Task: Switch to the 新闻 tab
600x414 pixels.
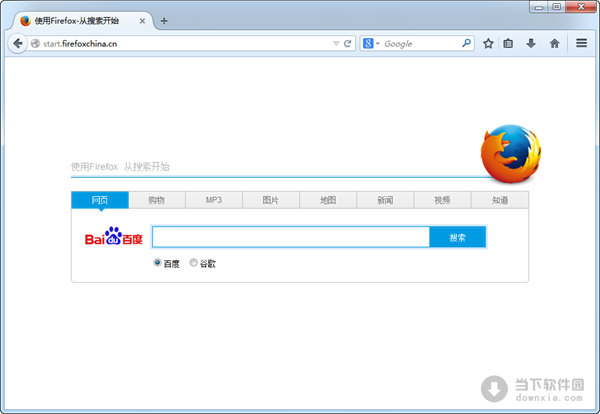Action: (x=385, y=200)
